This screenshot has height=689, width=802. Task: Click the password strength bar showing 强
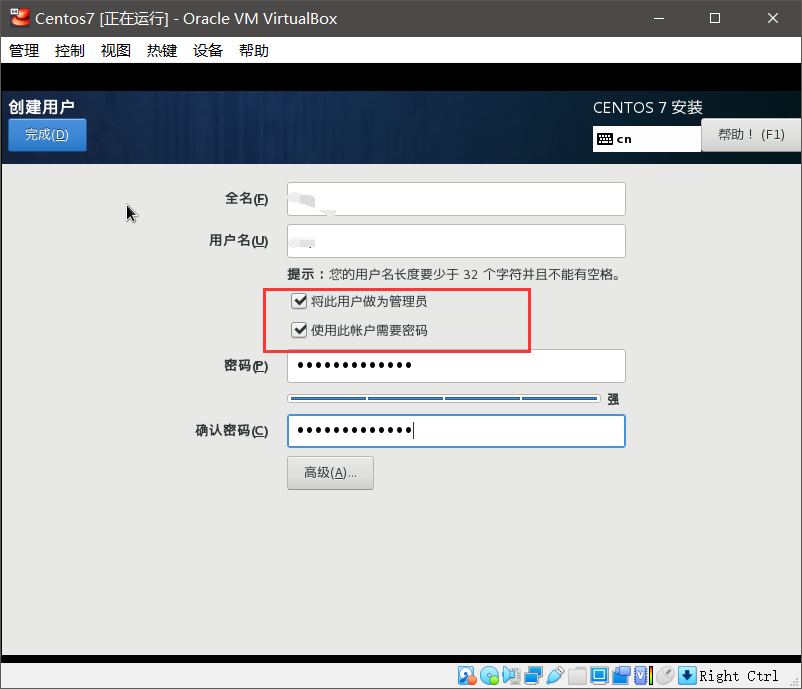pyautogui.click(x=442, y=397)
